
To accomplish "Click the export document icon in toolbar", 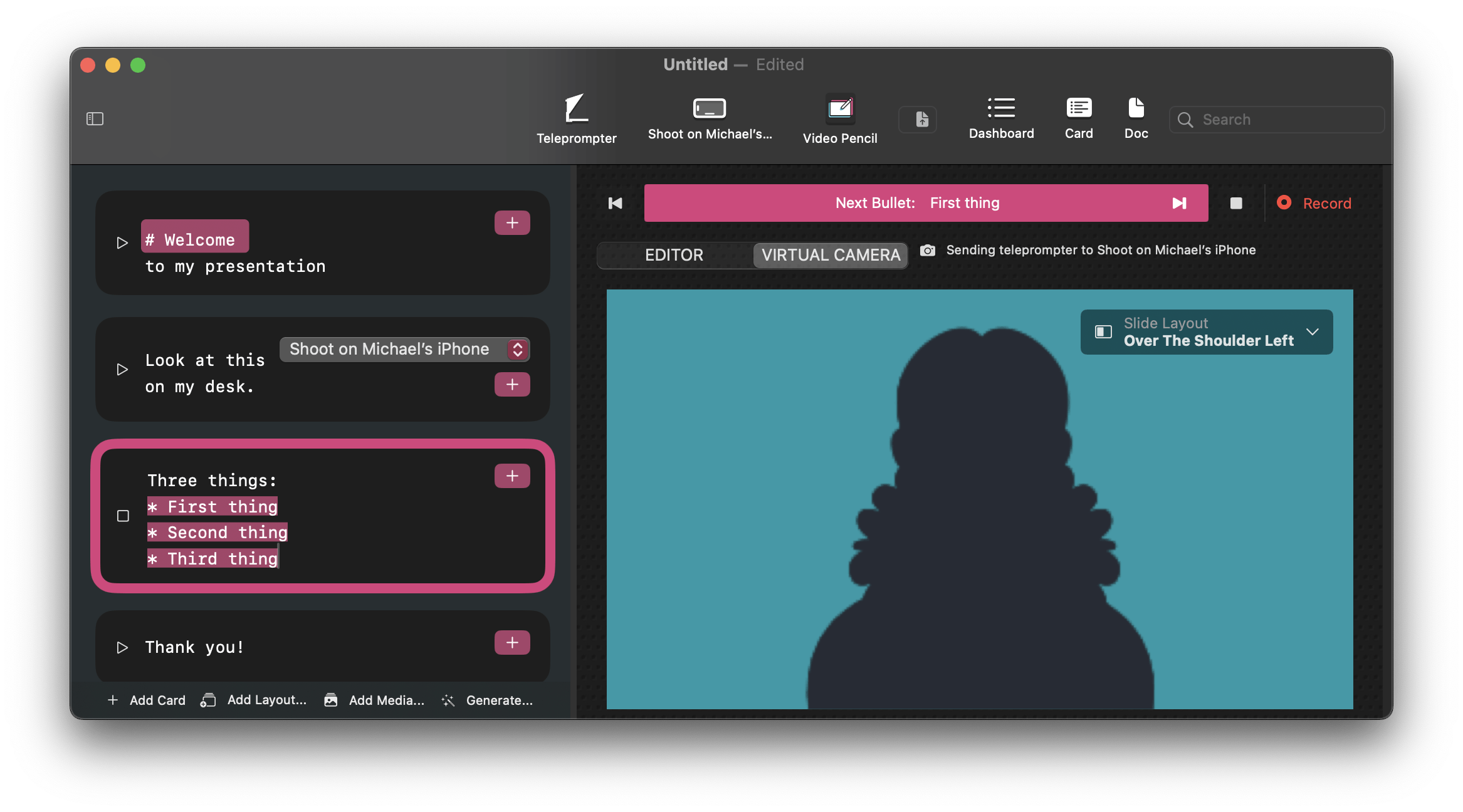I will click(921, 120).
